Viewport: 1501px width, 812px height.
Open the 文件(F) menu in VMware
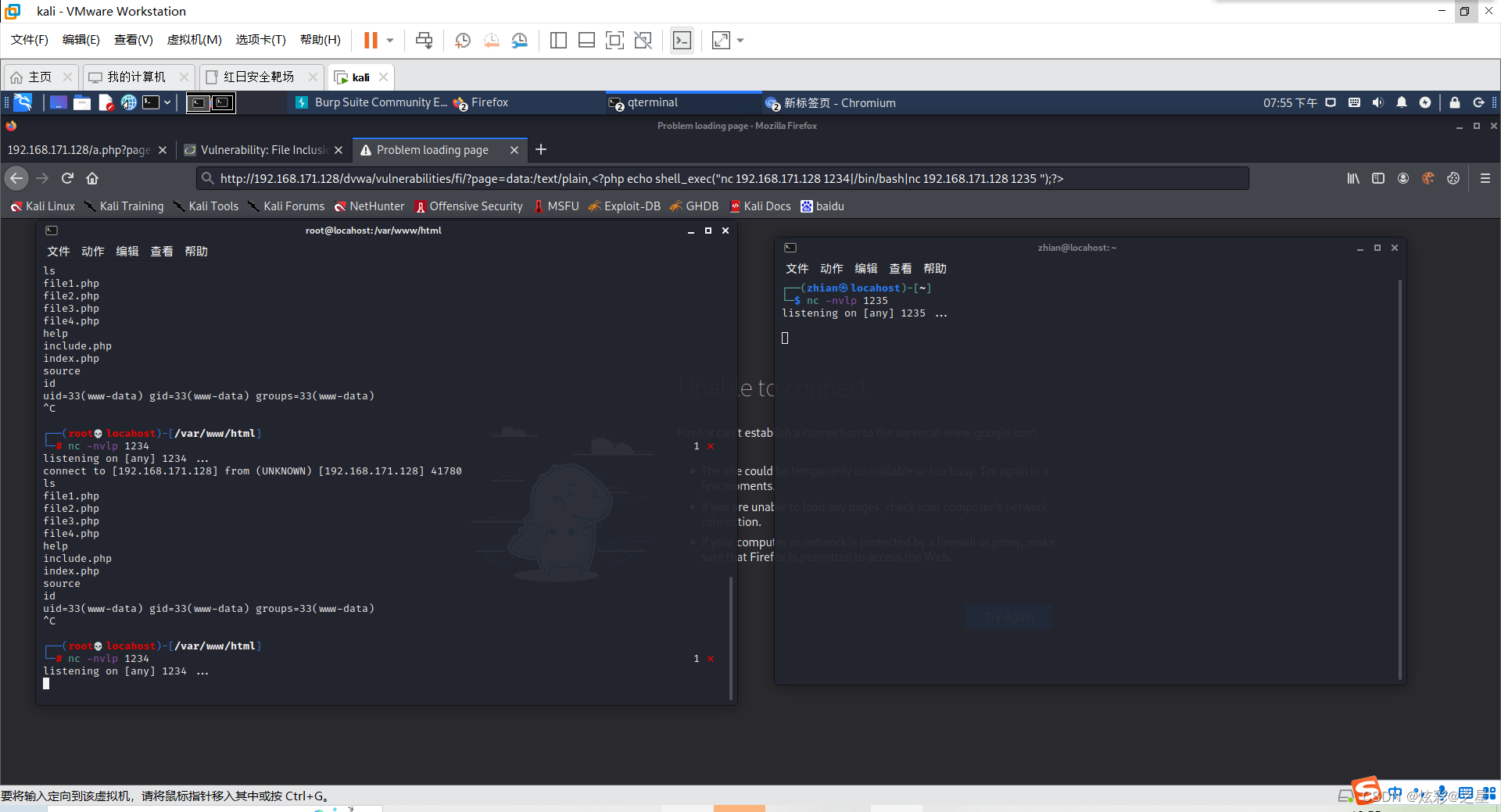30,40
